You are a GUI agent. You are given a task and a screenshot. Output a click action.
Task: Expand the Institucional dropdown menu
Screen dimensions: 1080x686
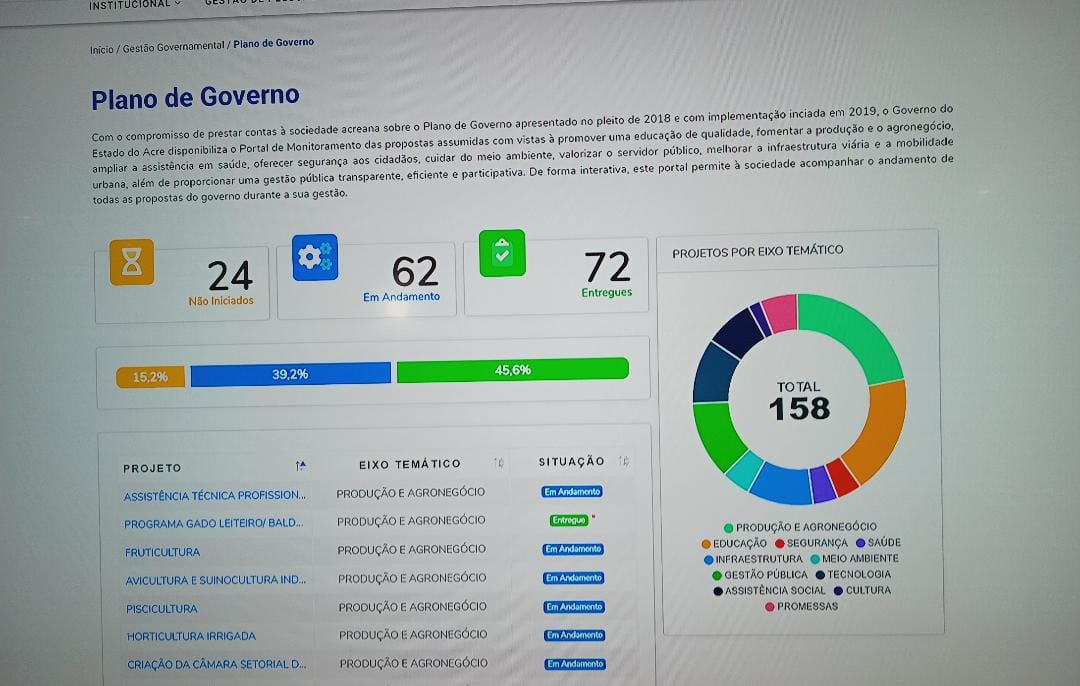[x=135, y=5]
